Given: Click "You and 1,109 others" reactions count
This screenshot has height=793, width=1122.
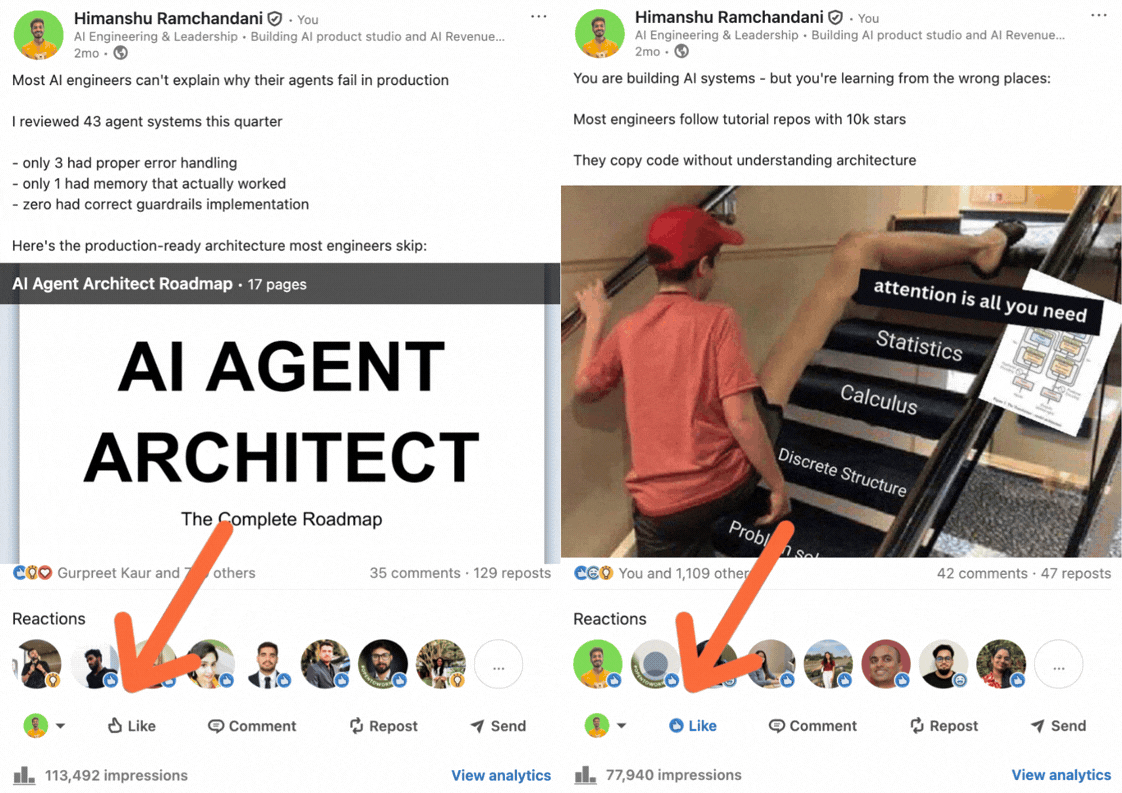Looking at the screenshot, I should pos(684,573).
